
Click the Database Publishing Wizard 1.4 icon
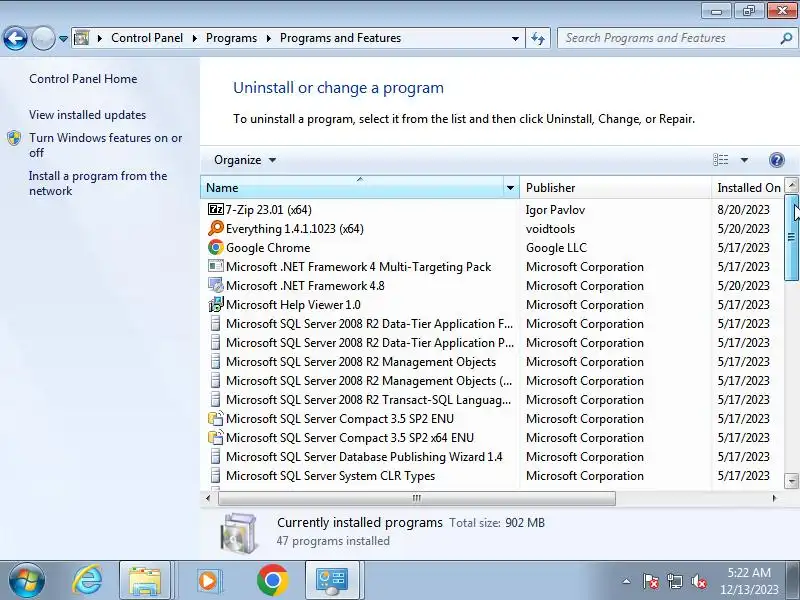coord(216,456)
